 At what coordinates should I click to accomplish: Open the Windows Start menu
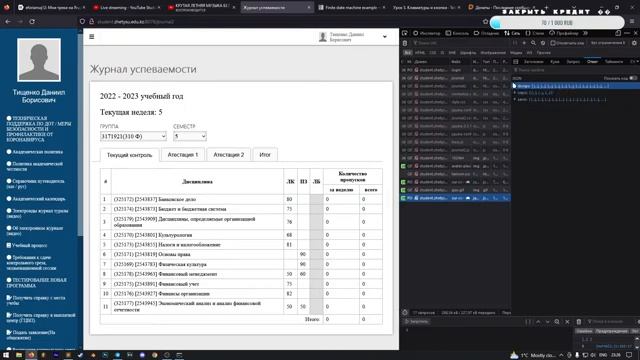6,355
